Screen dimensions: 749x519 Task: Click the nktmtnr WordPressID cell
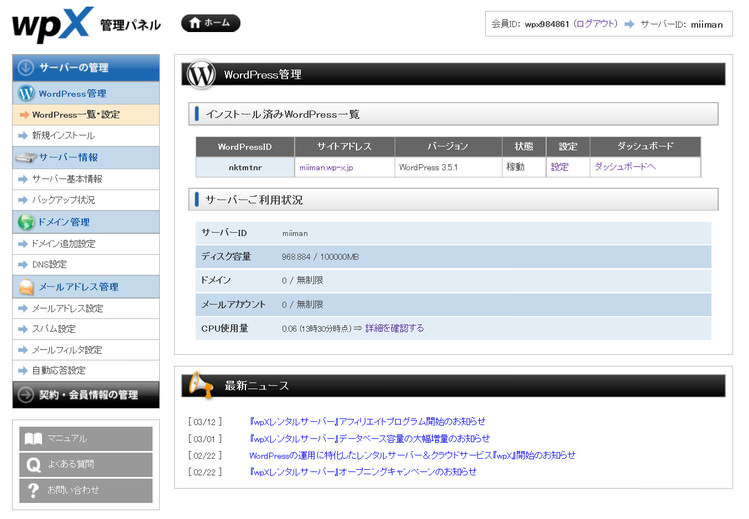[x=245, y=168]
